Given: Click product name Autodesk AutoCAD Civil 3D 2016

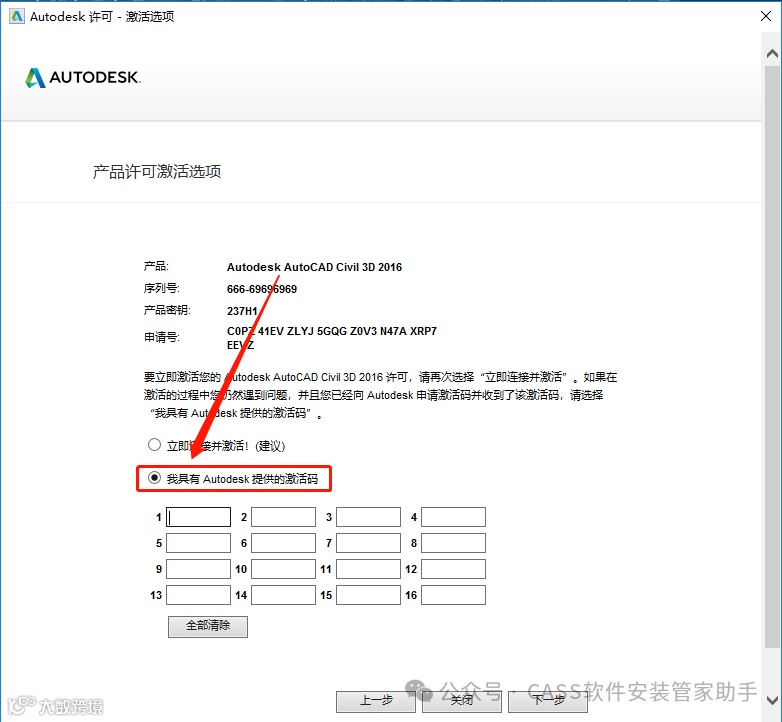Looking at the screenshot, I should click(314, 267).
